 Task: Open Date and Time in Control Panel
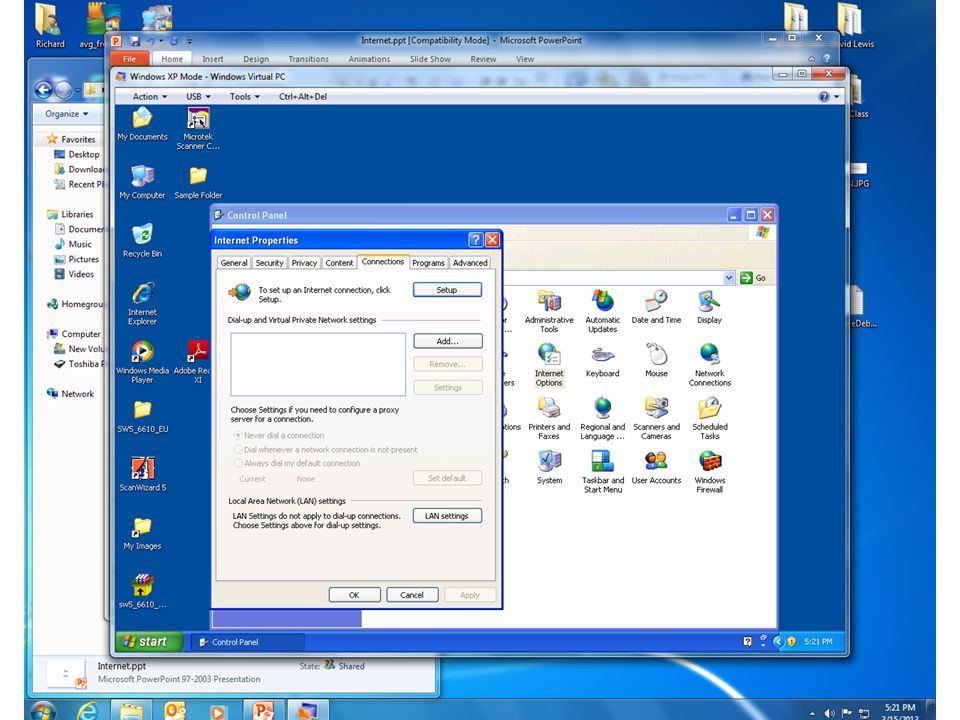[656, 307]
